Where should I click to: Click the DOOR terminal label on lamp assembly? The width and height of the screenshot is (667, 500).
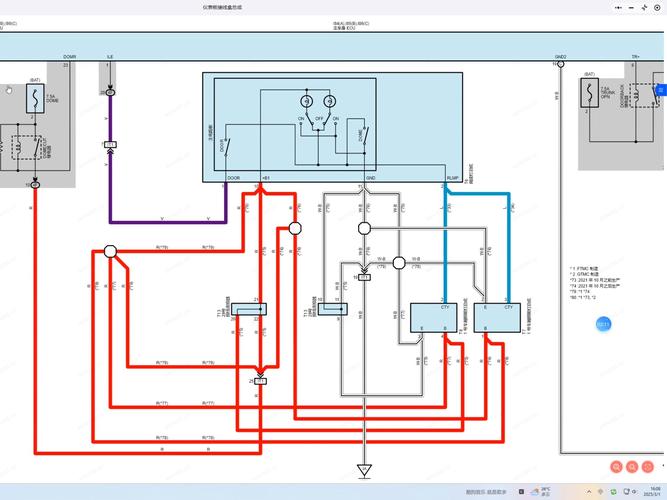coord(233,178)
